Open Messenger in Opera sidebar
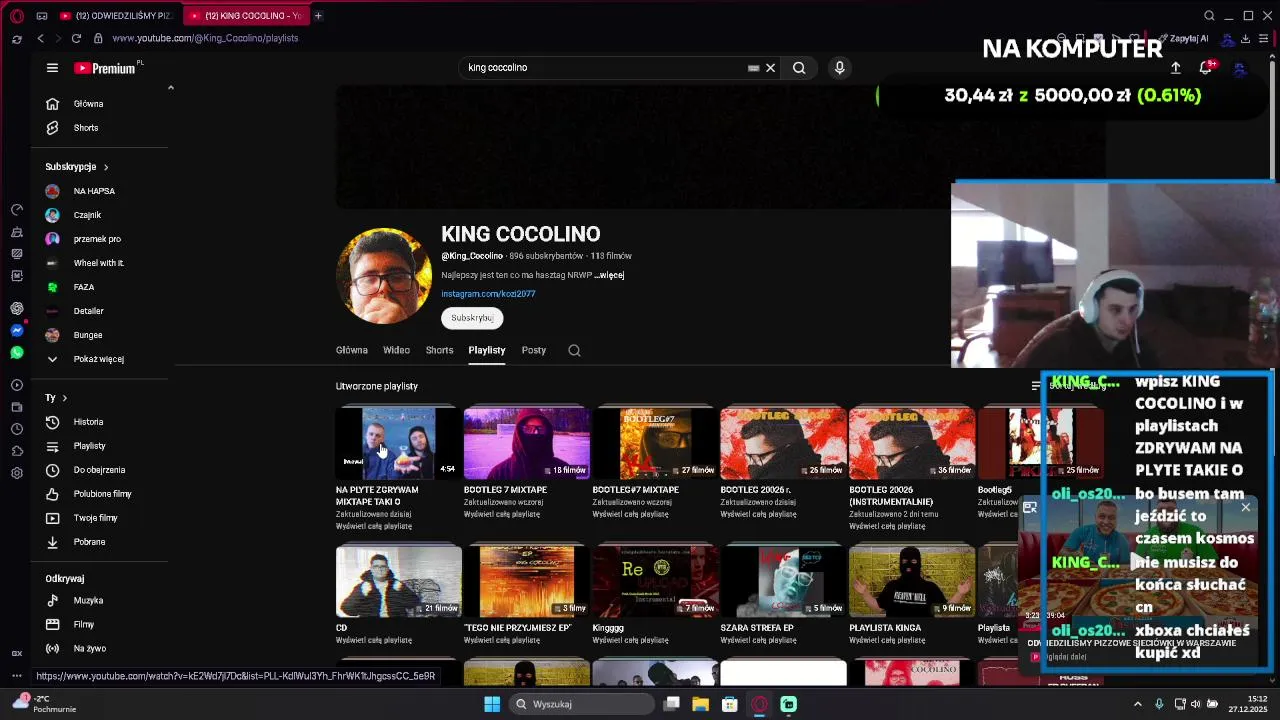 coord(17,330)
